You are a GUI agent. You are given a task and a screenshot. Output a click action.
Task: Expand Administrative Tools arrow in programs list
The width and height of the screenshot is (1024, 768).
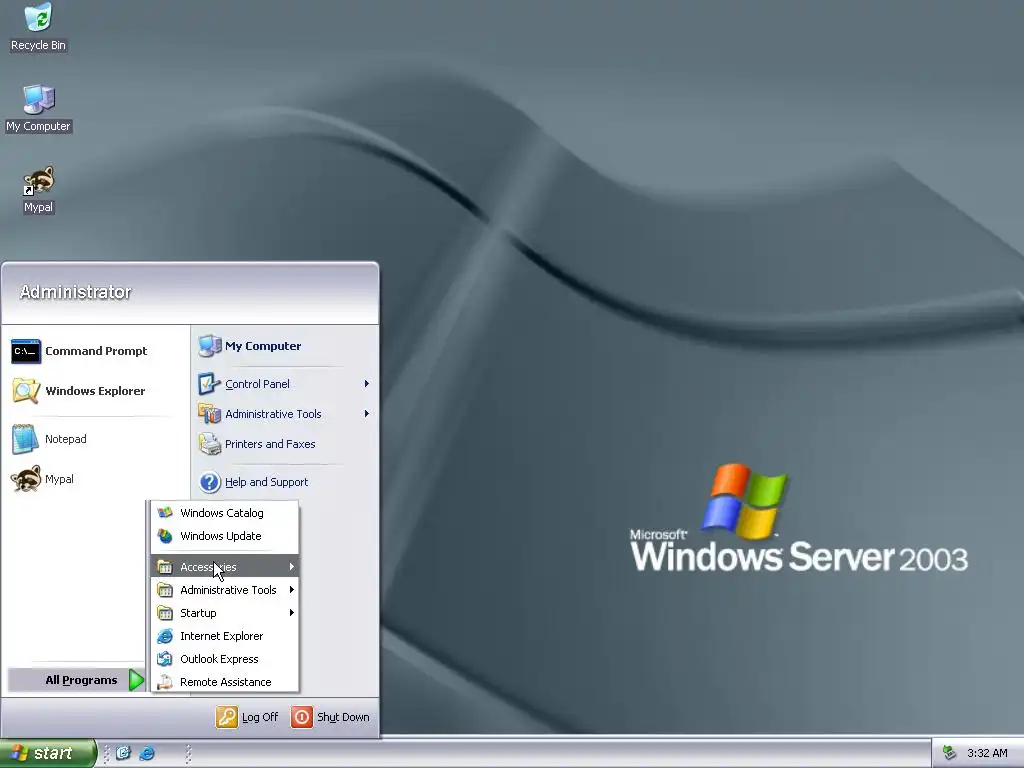[291, 590]
